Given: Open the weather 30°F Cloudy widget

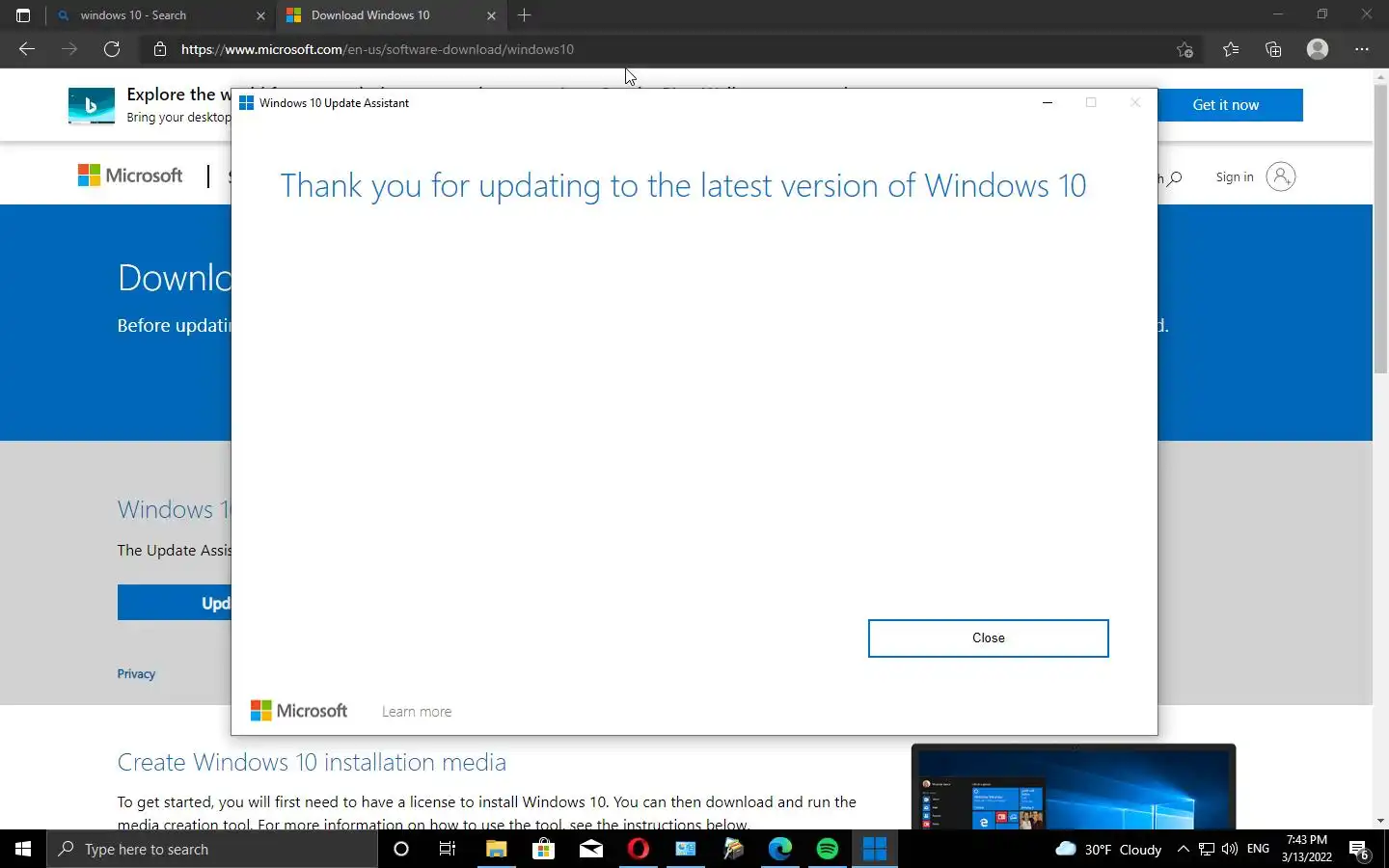Looking at the screenshot, I should point(1109,849).
